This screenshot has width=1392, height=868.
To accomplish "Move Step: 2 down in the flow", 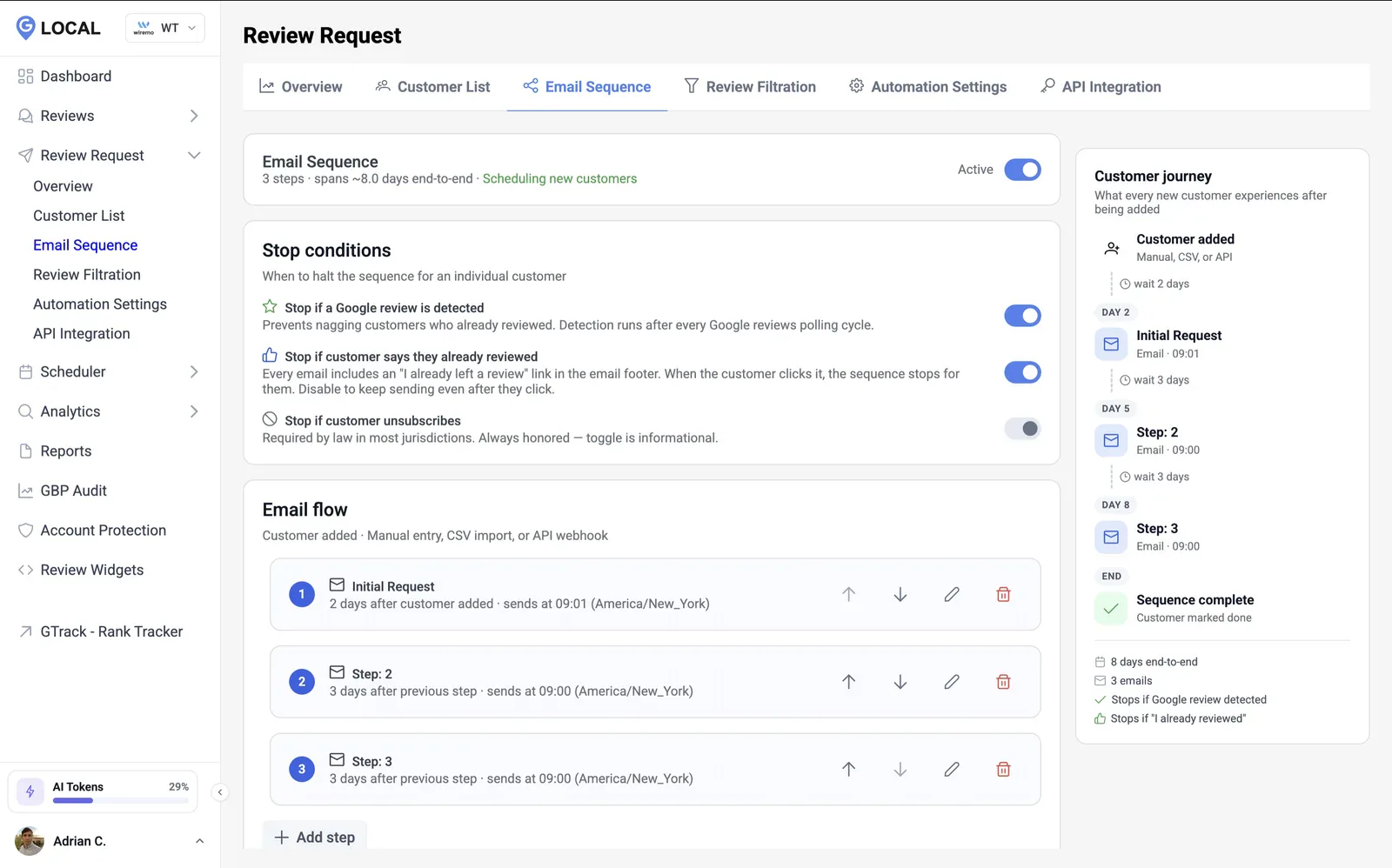I will point(900,682).
